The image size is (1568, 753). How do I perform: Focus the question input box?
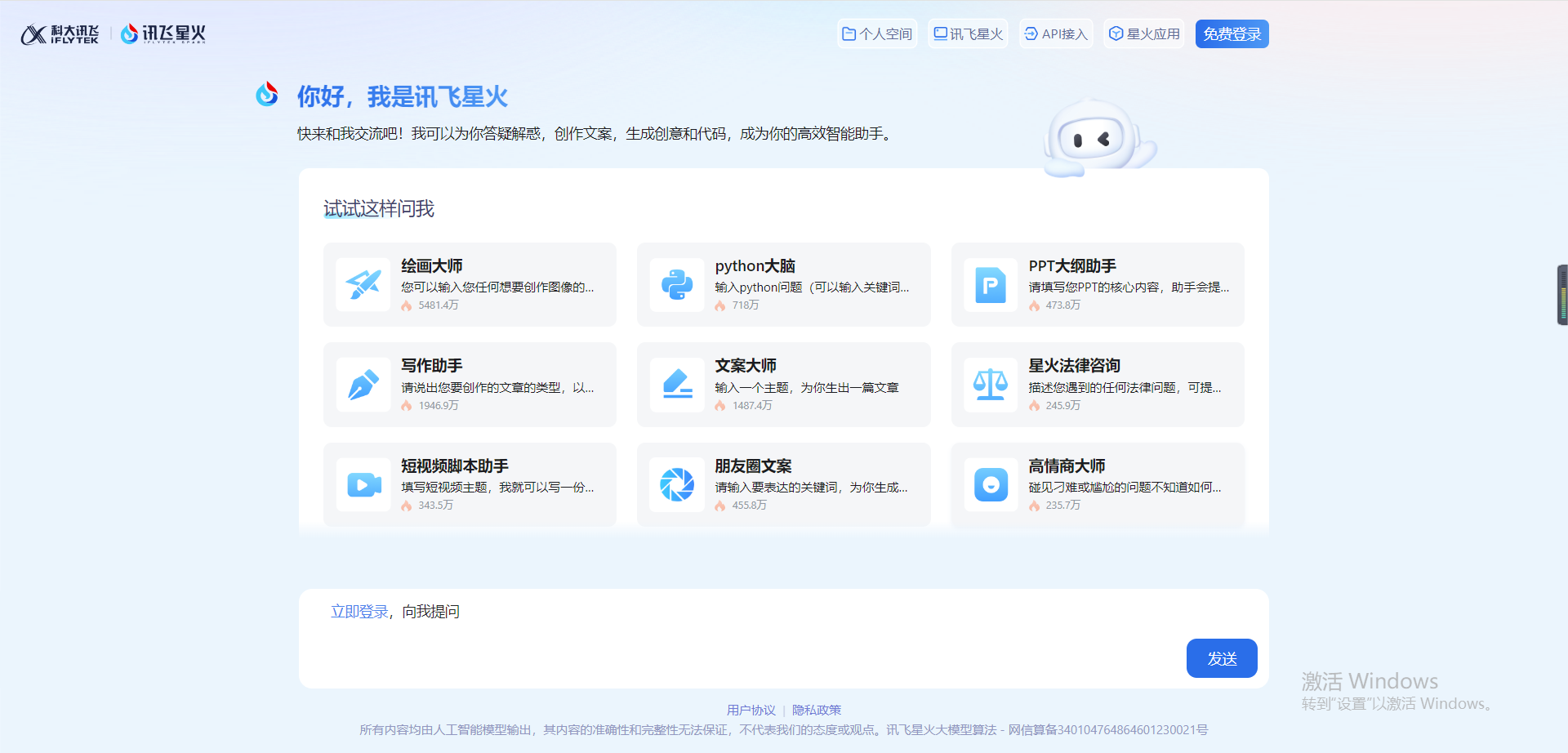coord(784,639)
